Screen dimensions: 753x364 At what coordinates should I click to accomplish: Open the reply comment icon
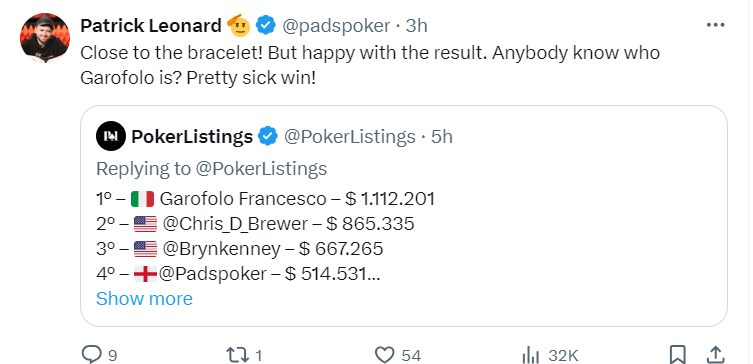click(91, 355)
